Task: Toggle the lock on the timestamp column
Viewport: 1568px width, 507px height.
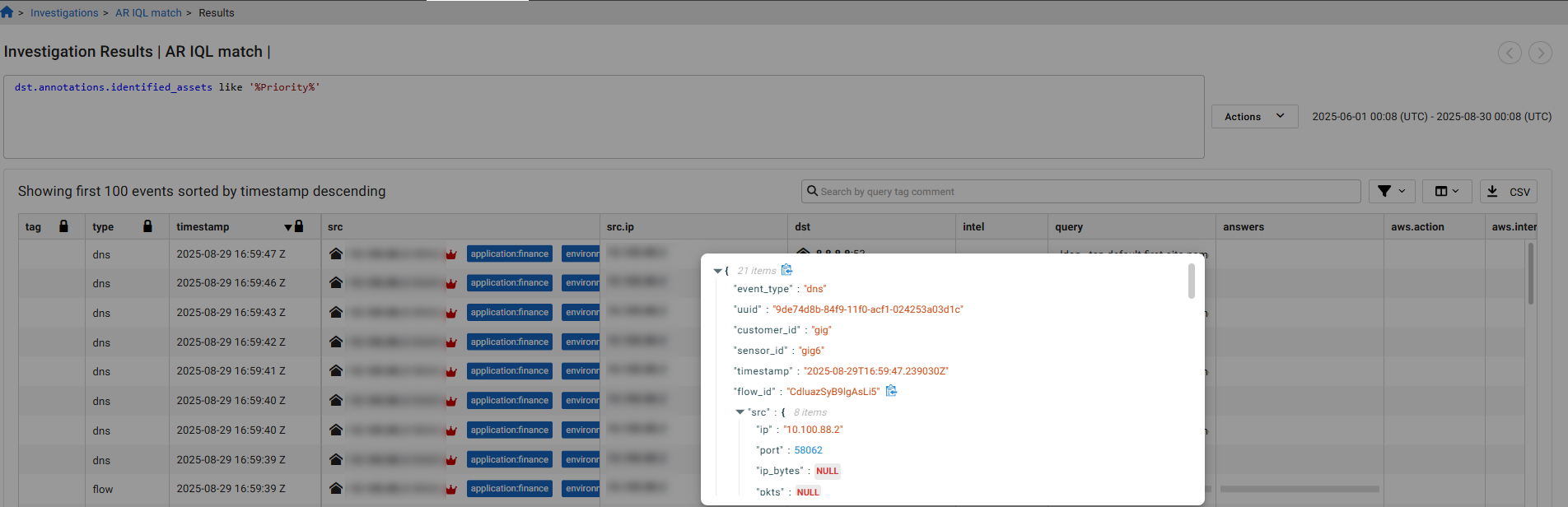Action: pyautogui.click(x=299, y=226)
